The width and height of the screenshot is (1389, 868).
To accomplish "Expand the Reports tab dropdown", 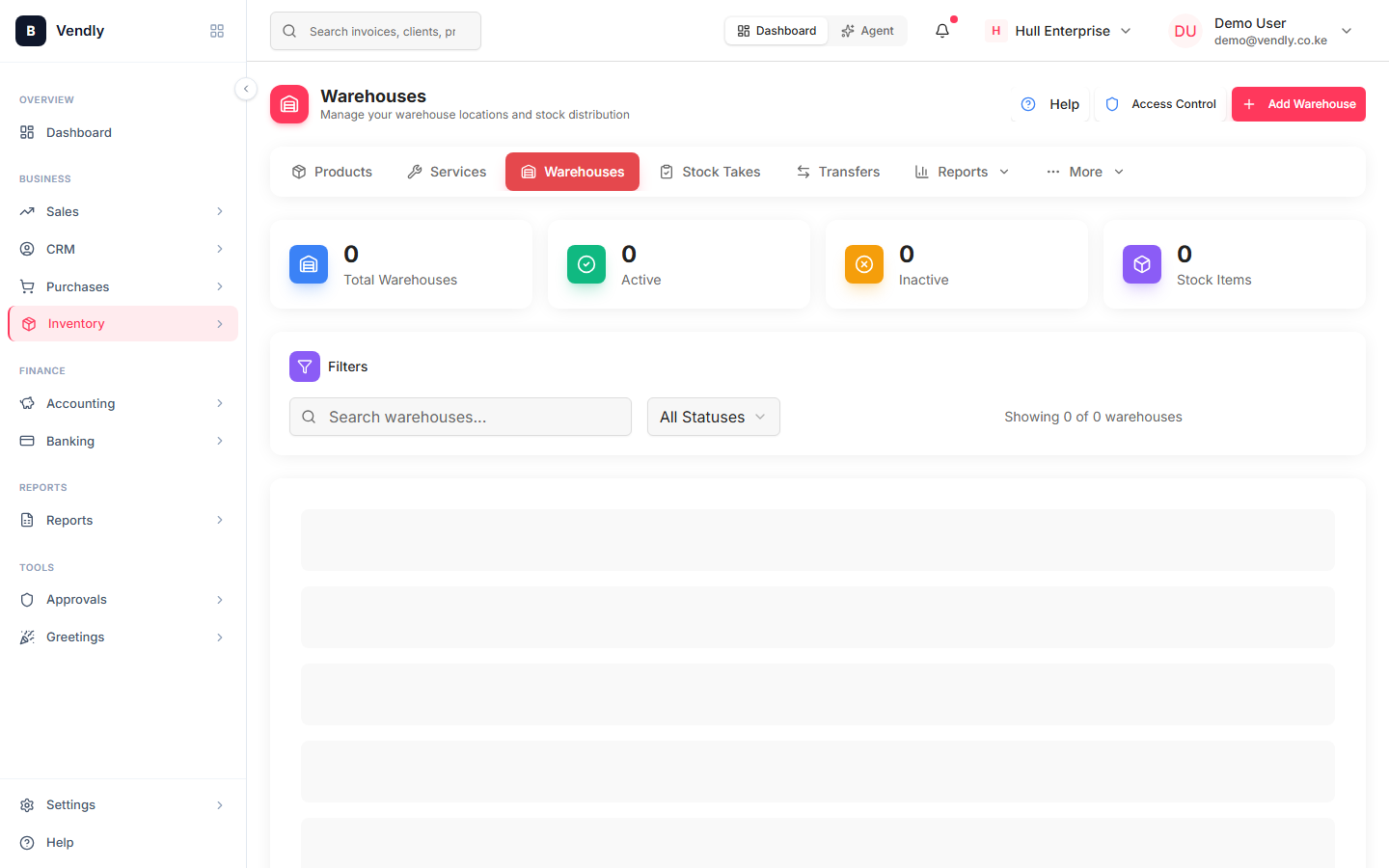I will click(x=962, y=172).
